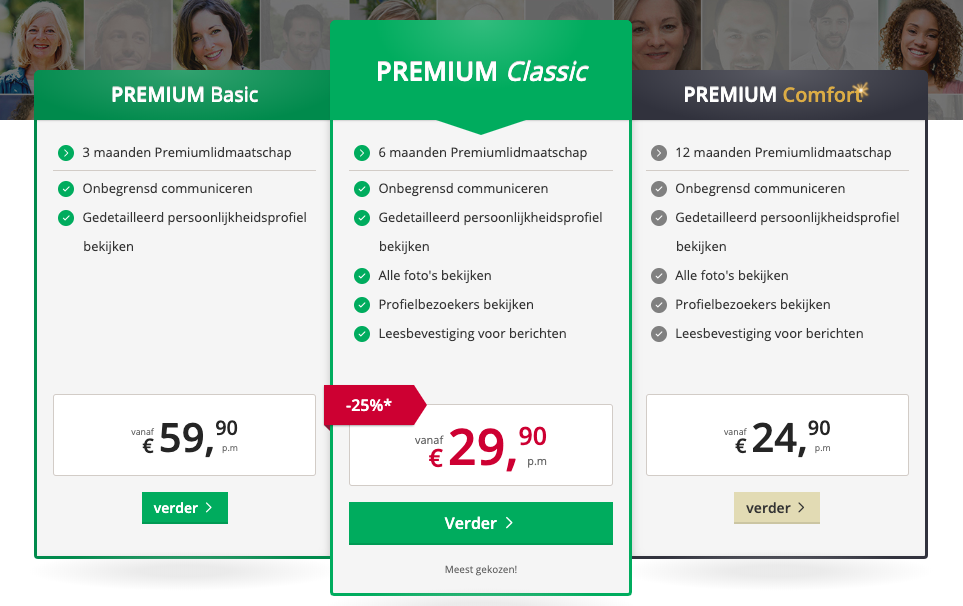
Task: Click the arrow icon beside 6 maanden Premiumlidmaatschap
Action: click(x=362, y=153)
